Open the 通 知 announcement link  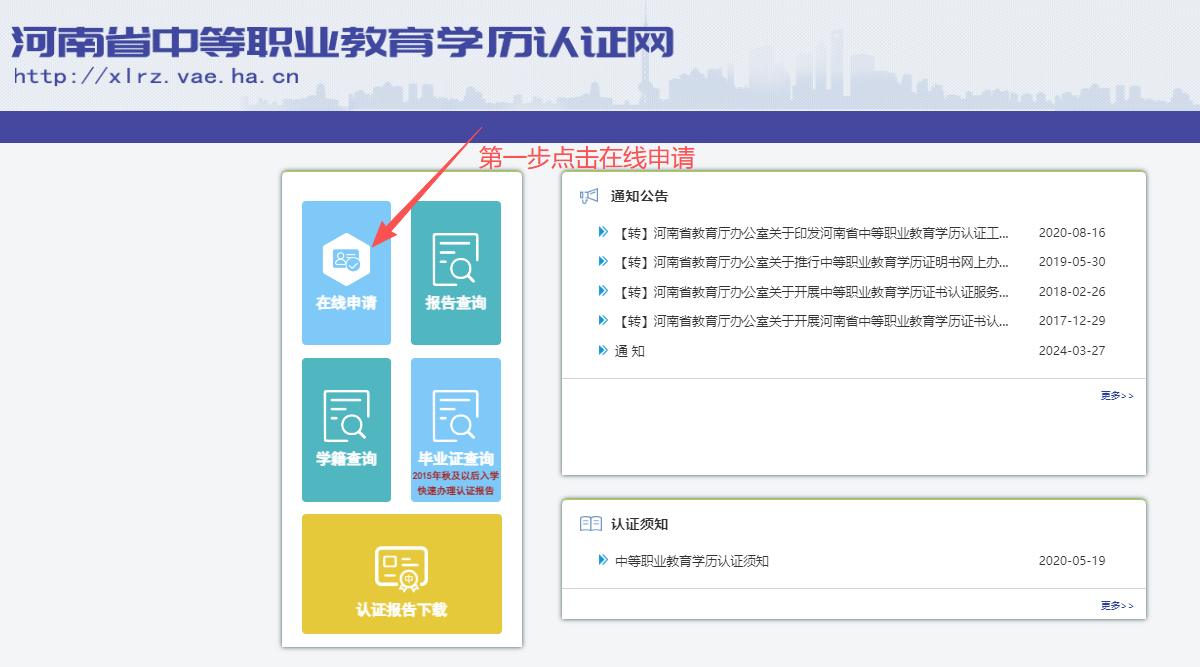click(x=630, y=351)
